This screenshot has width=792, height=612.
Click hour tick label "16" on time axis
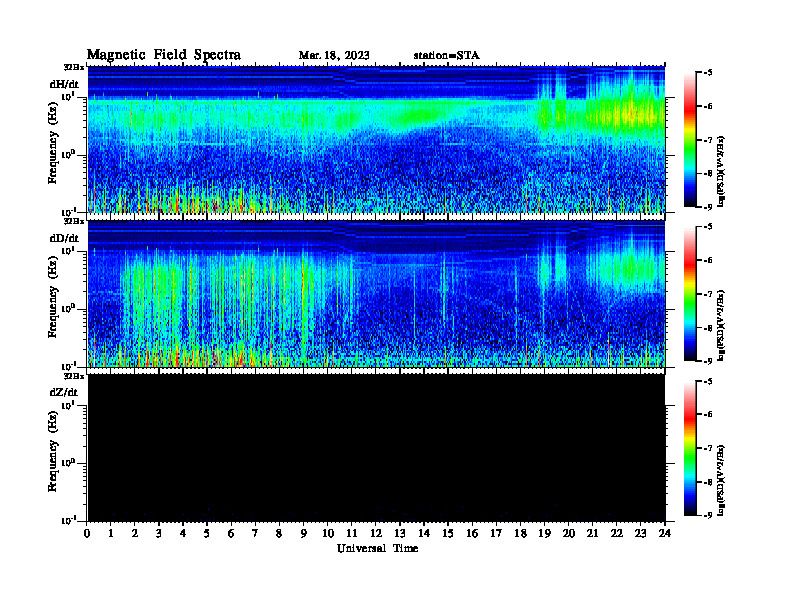pyautogui.click(x=472, y=534)
